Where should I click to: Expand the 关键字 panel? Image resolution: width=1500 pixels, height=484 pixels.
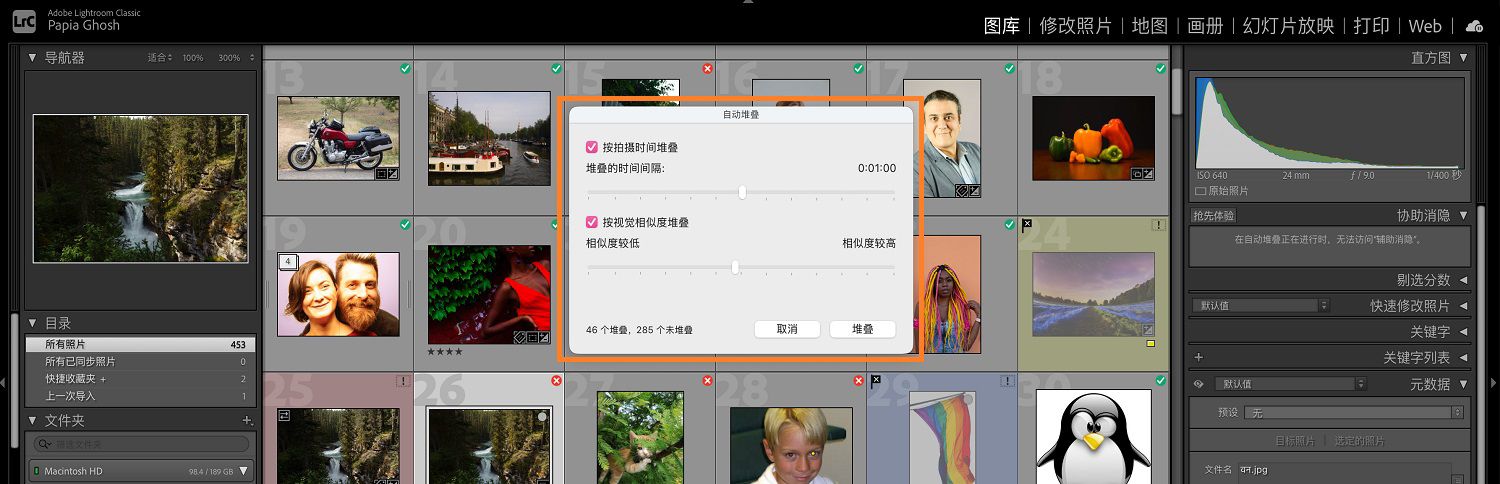click(x=1464, y=332)
